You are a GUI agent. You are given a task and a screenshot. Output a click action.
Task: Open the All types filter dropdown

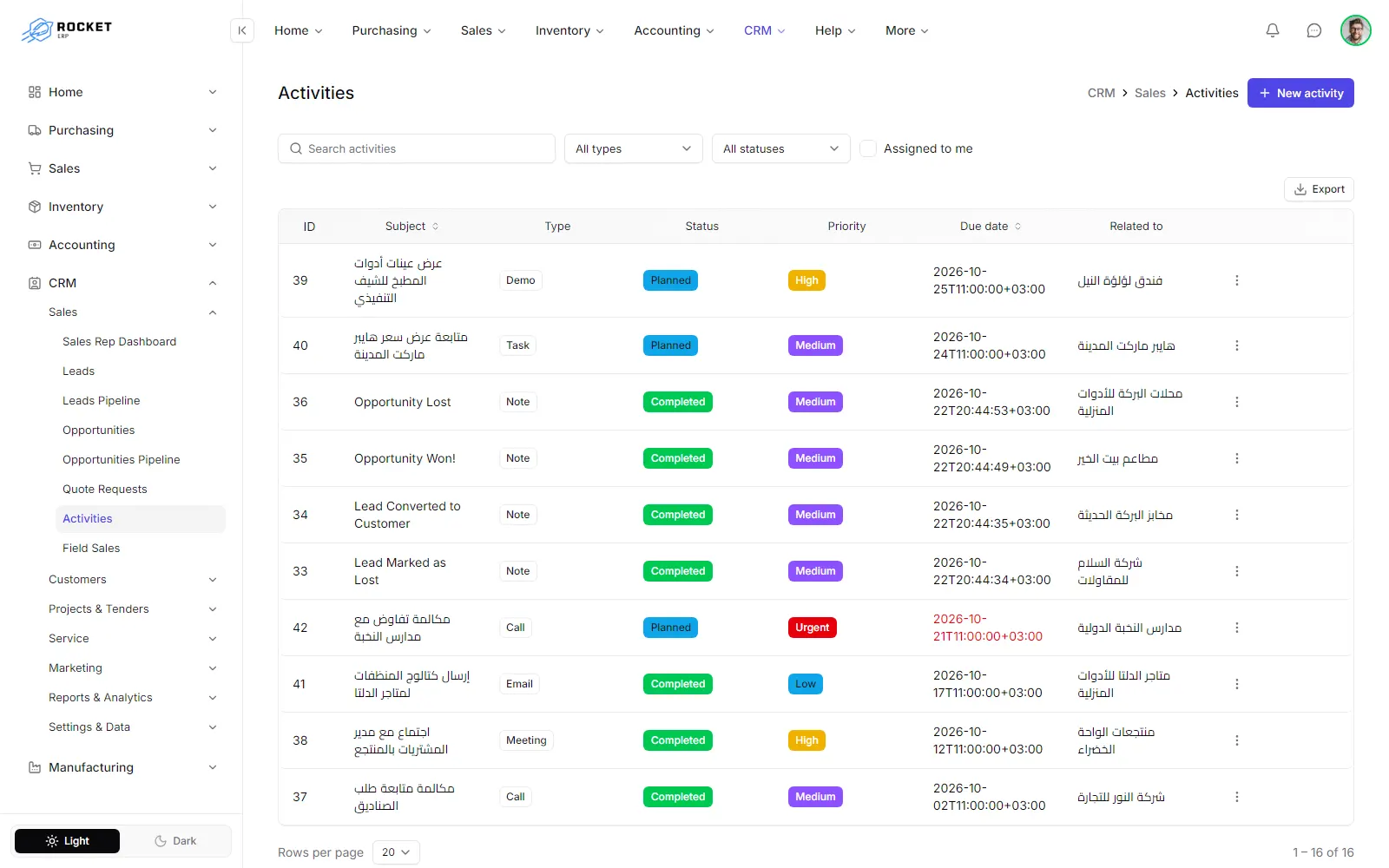point(634,148)
